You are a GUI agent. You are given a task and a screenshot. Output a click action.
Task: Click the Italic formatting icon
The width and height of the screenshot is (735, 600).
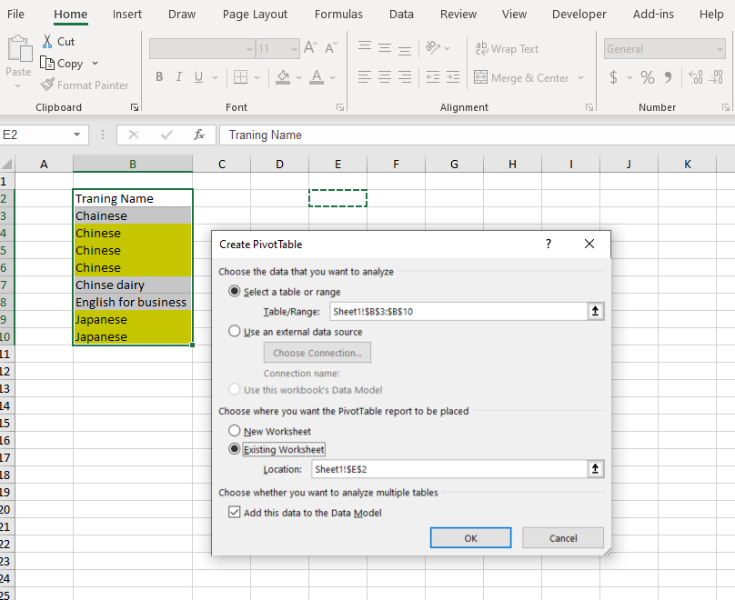[x=179, y=77]
